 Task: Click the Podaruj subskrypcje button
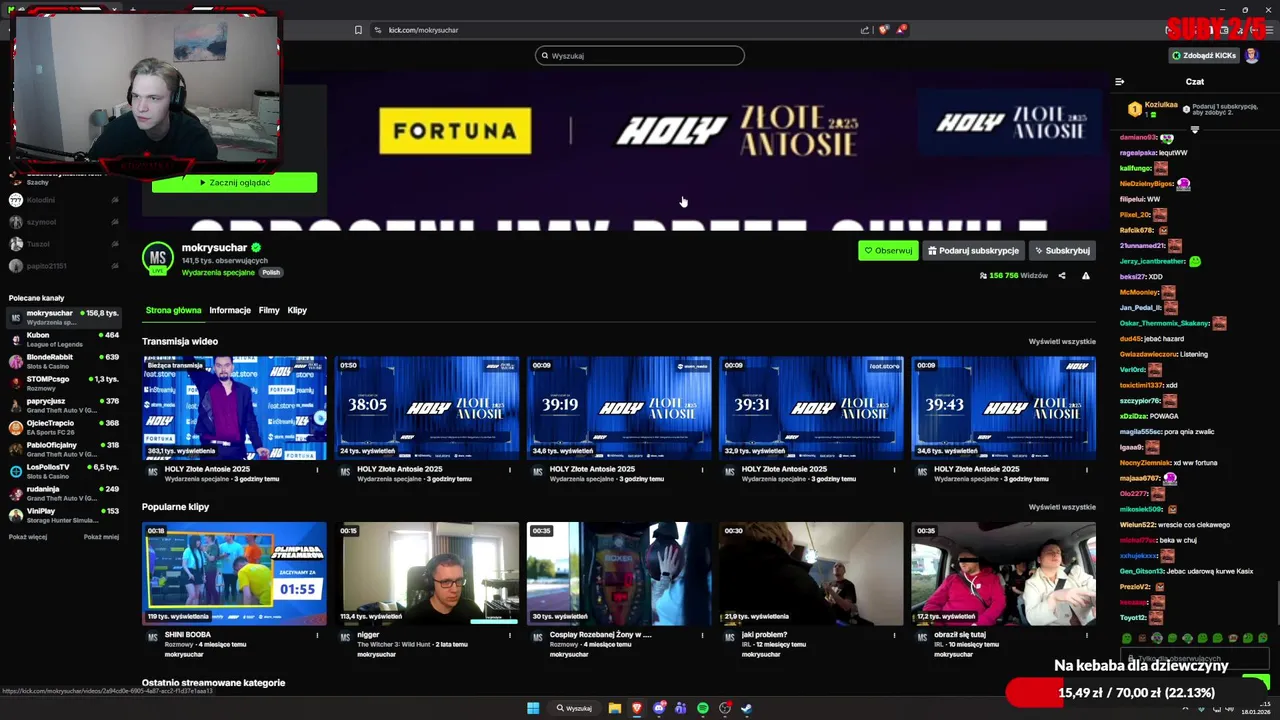click(x=973, y=251)
